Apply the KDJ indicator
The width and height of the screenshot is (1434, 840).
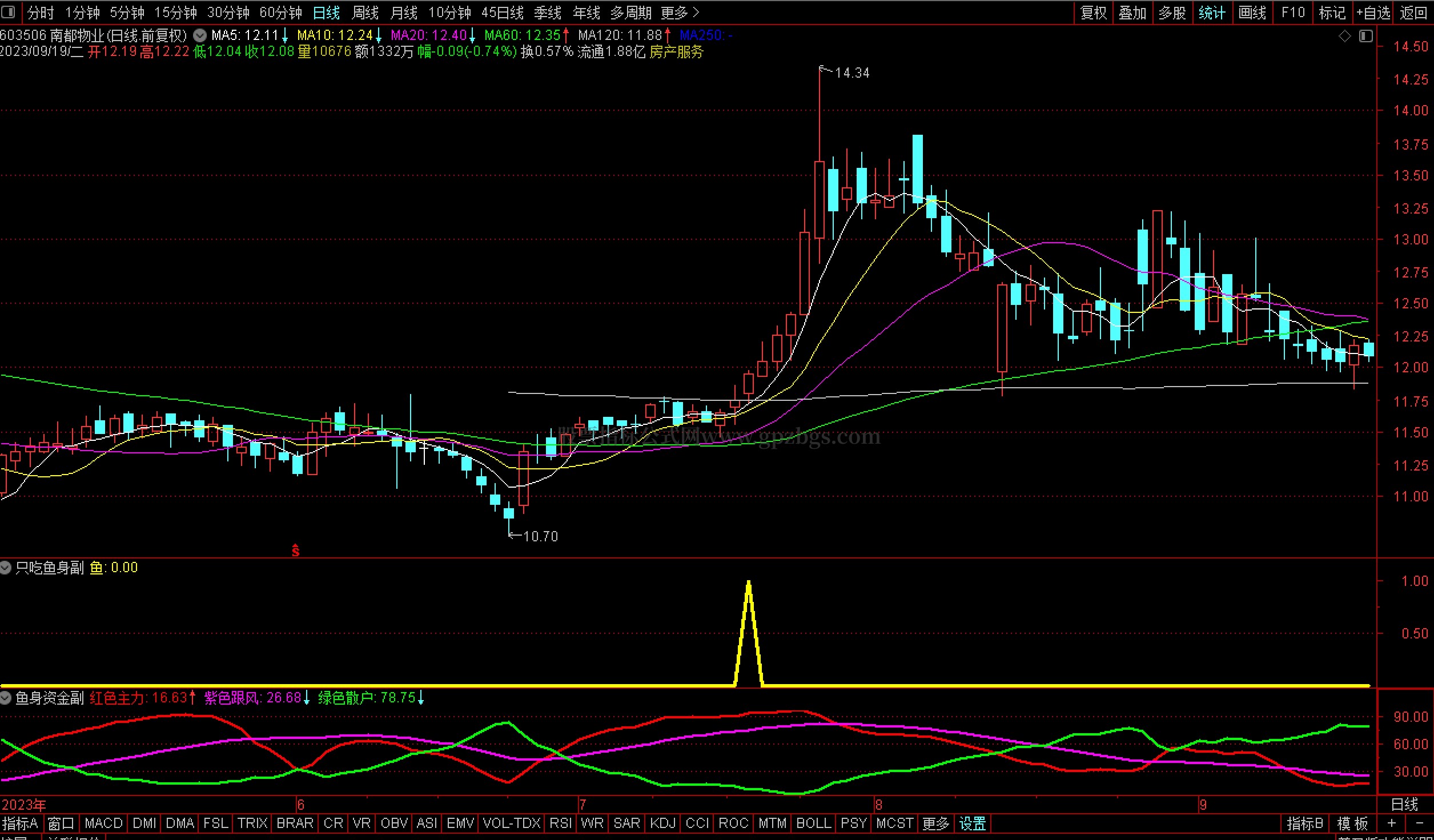[x=662, y=823]
